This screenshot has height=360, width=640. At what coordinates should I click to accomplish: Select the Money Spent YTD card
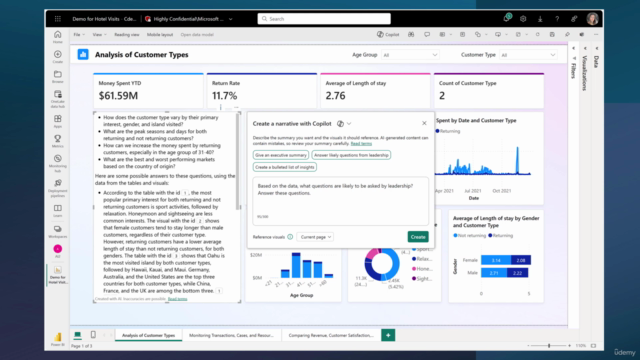[x=148, y=91]
